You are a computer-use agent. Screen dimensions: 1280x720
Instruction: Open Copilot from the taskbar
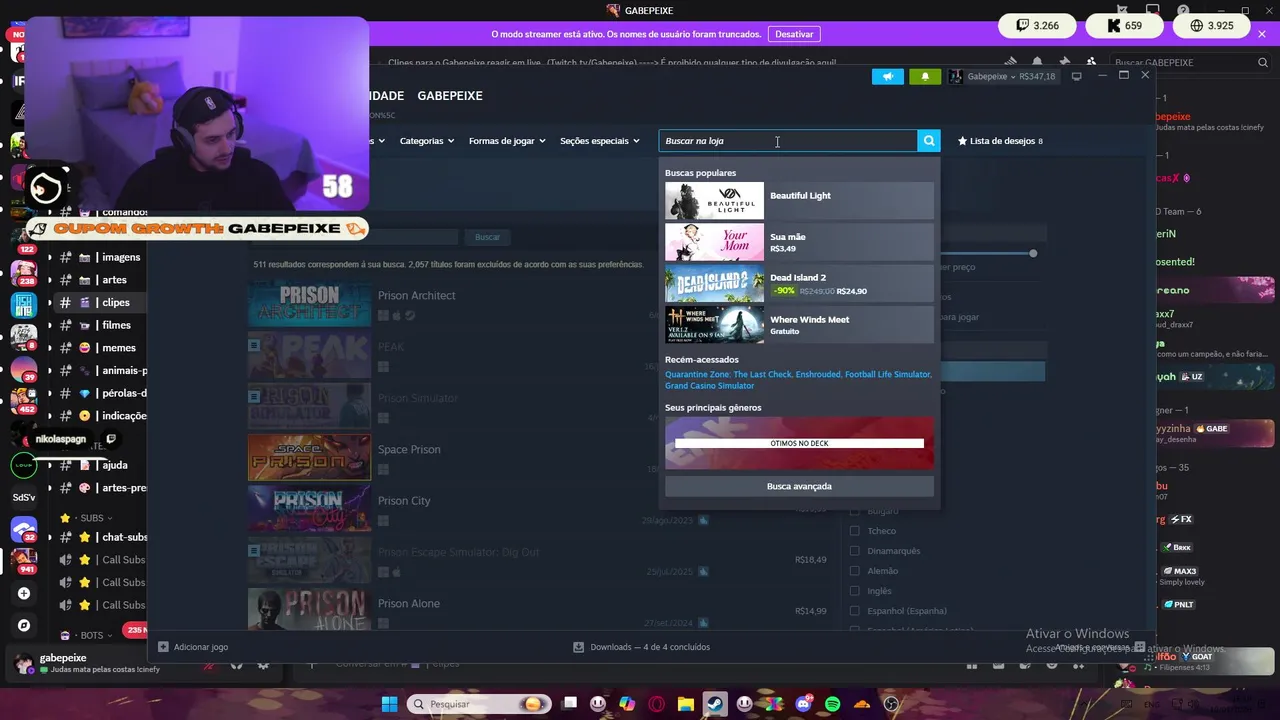point(627,704)
